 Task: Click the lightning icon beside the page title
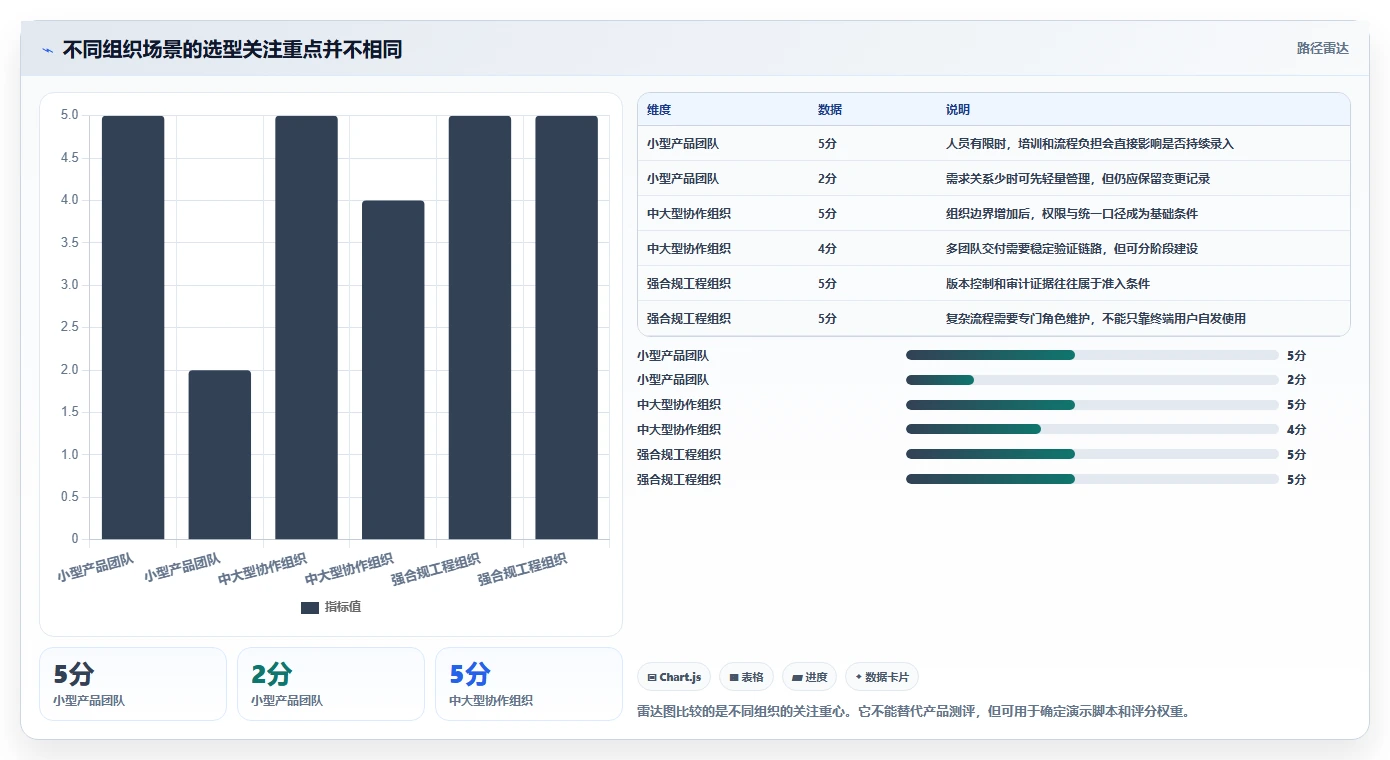[48, 50]
